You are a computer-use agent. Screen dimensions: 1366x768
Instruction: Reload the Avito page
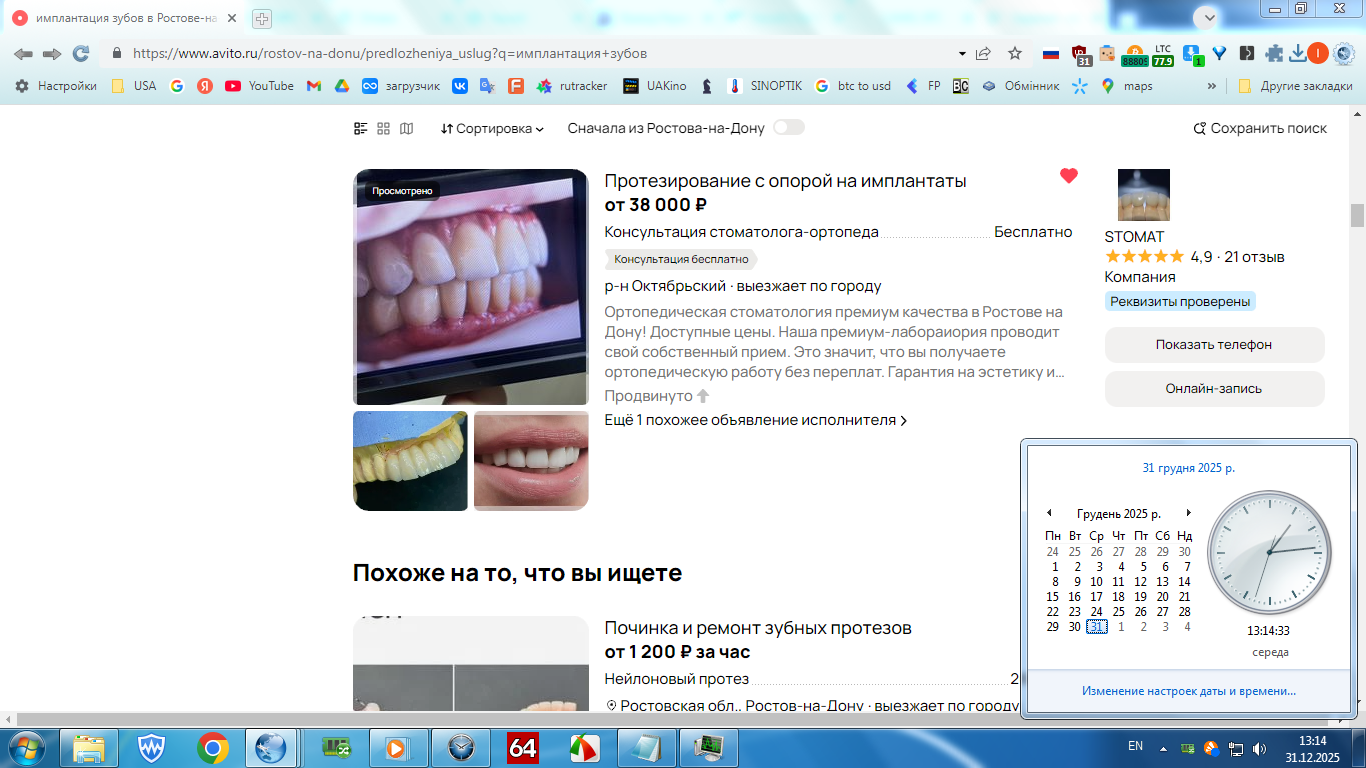(81, 53)
